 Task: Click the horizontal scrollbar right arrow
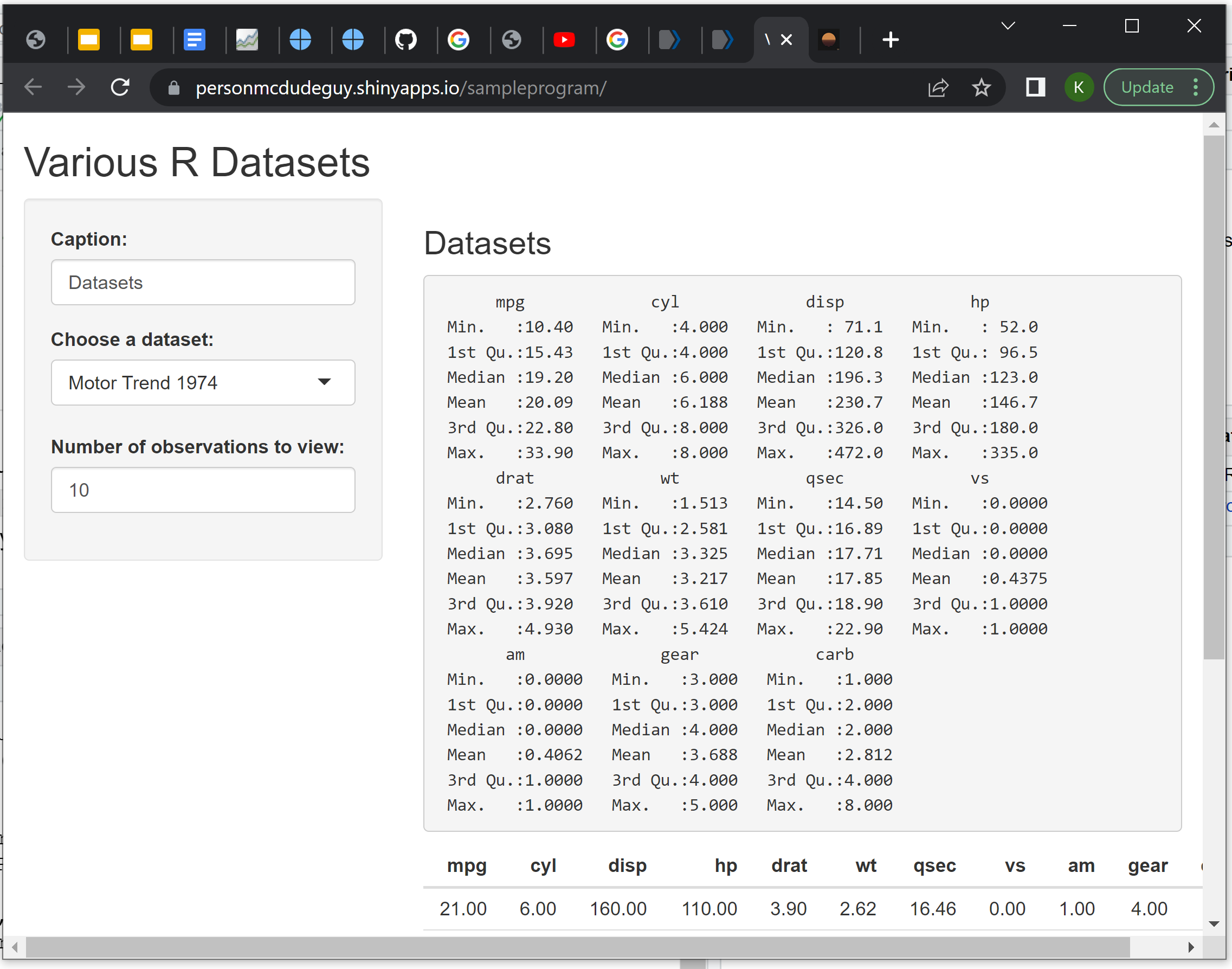tap(1191, 947)
